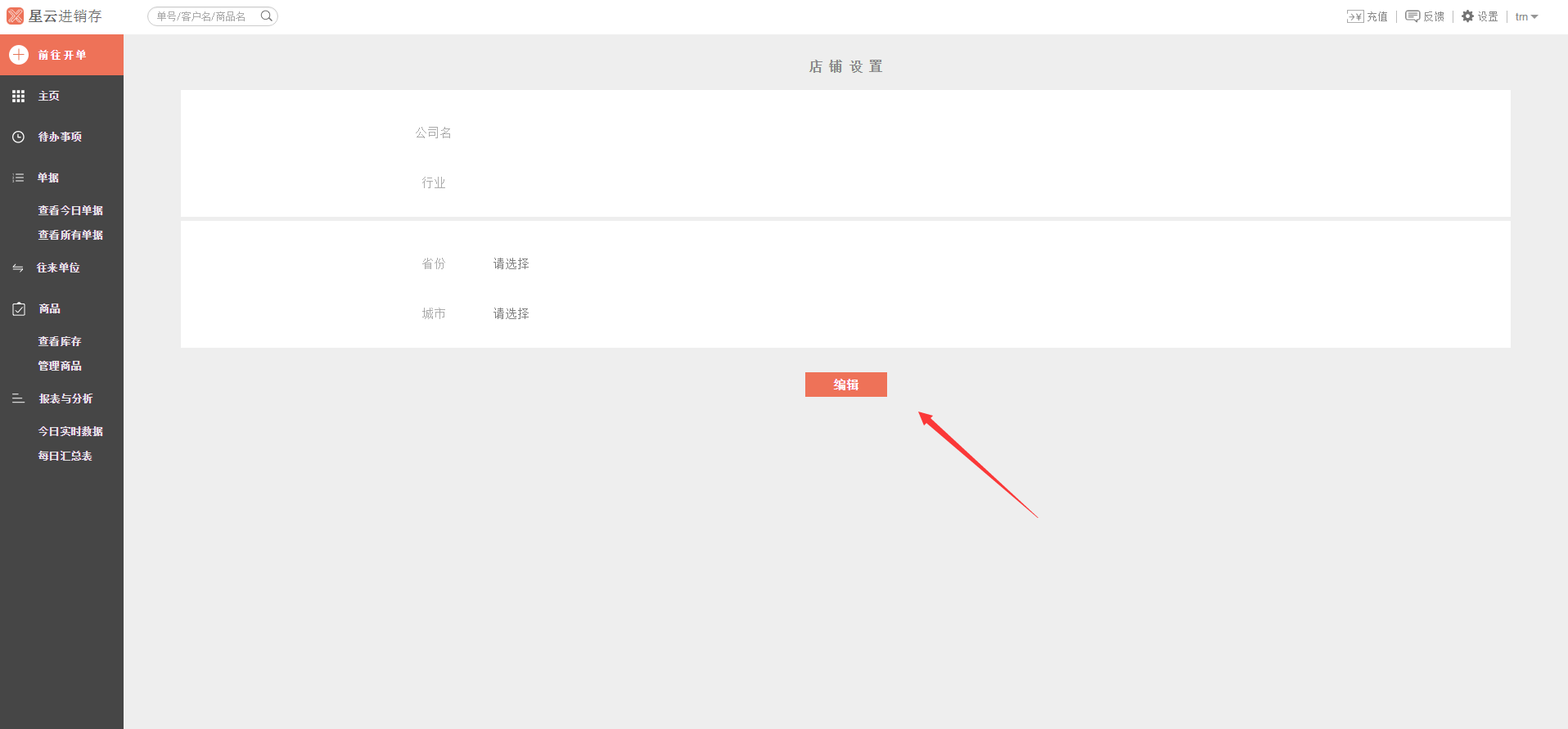Viewport: 1568px width, 729px height.
Task: Click the 星云进销存 logo icon
Action: pos(15,16)
